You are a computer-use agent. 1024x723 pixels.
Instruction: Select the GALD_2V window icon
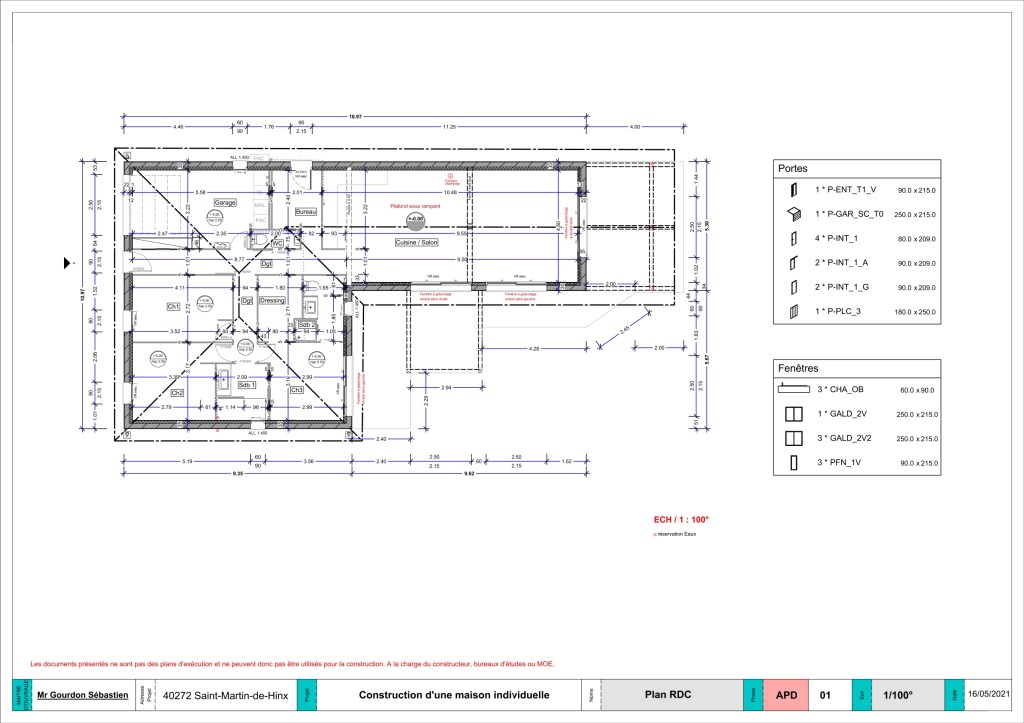pyautogui.click(x=793, y=413)
